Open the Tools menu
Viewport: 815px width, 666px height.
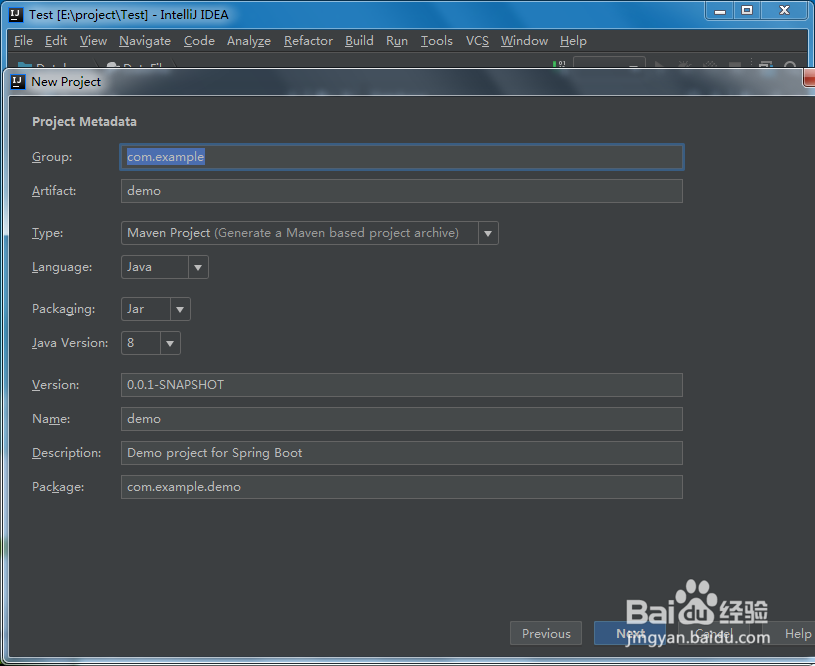pyautogui.click(x=437, y=41)
